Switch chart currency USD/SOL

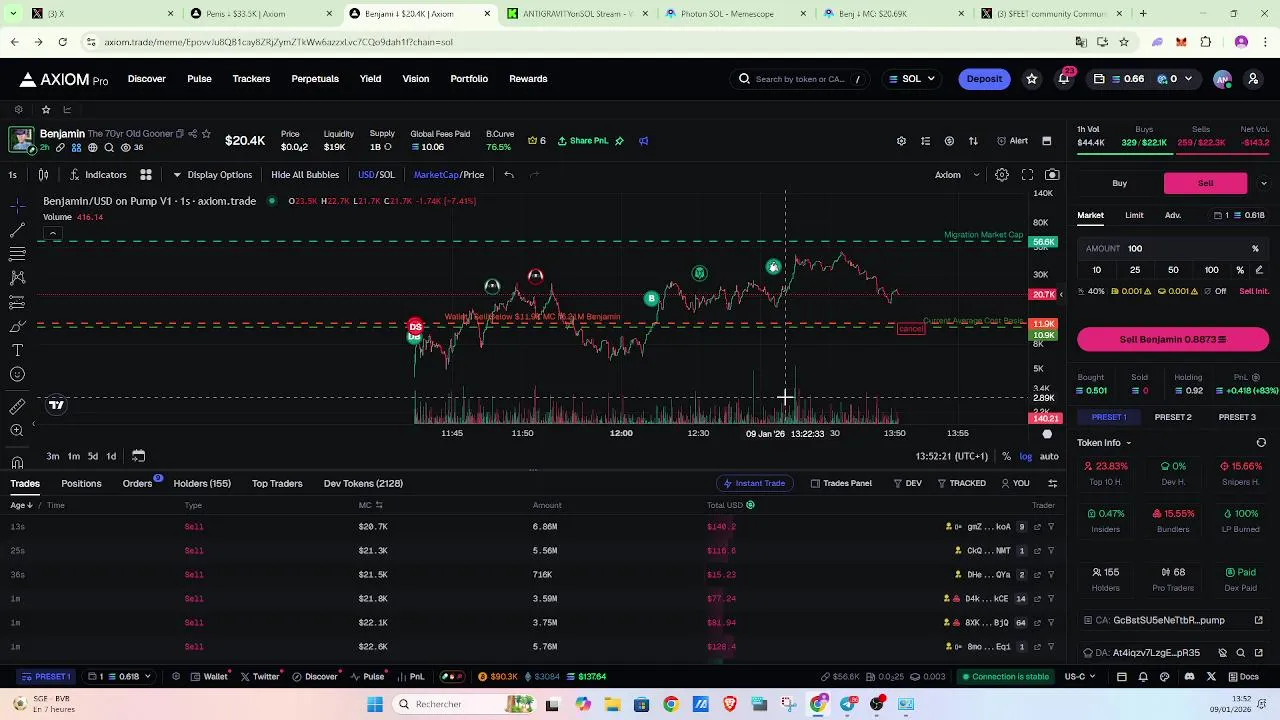tap(376, 175)
